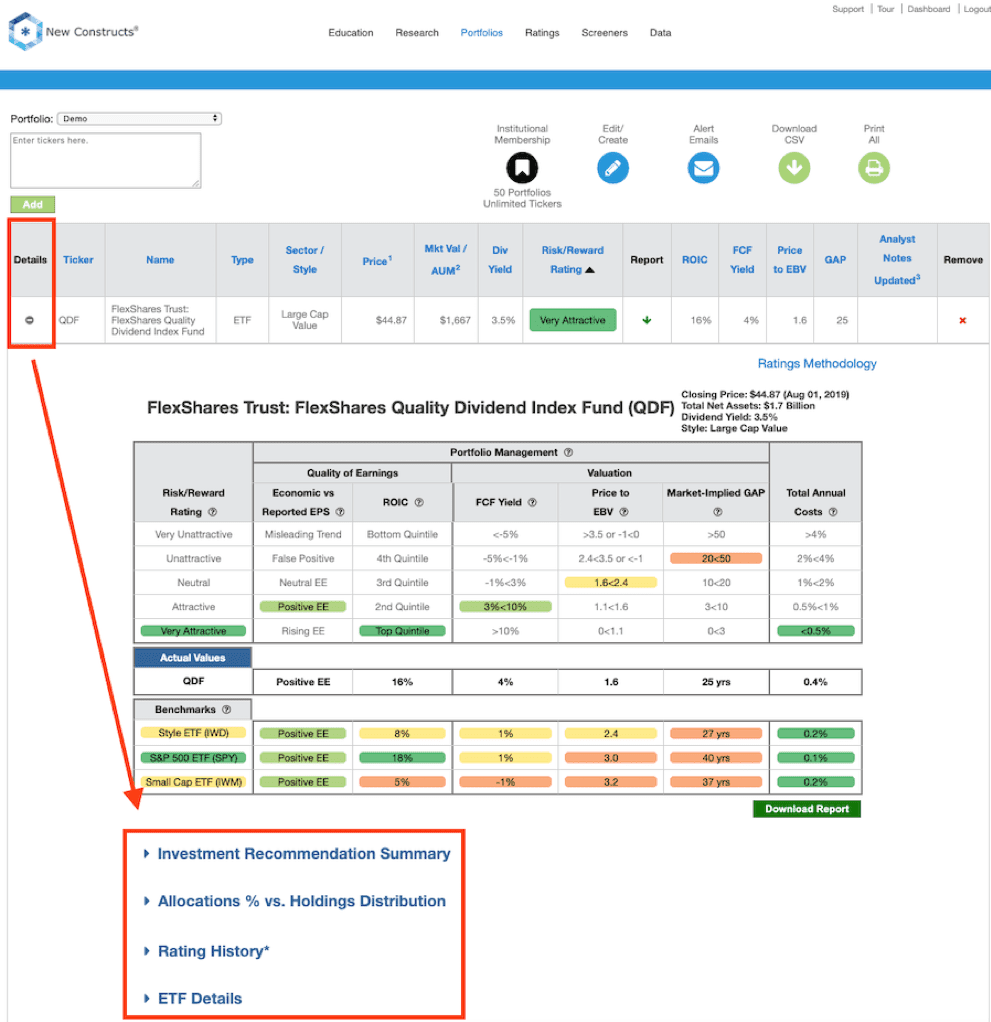Sort by Analyst Notes Updated header
991x1022 pixels.
coord(897,259)
